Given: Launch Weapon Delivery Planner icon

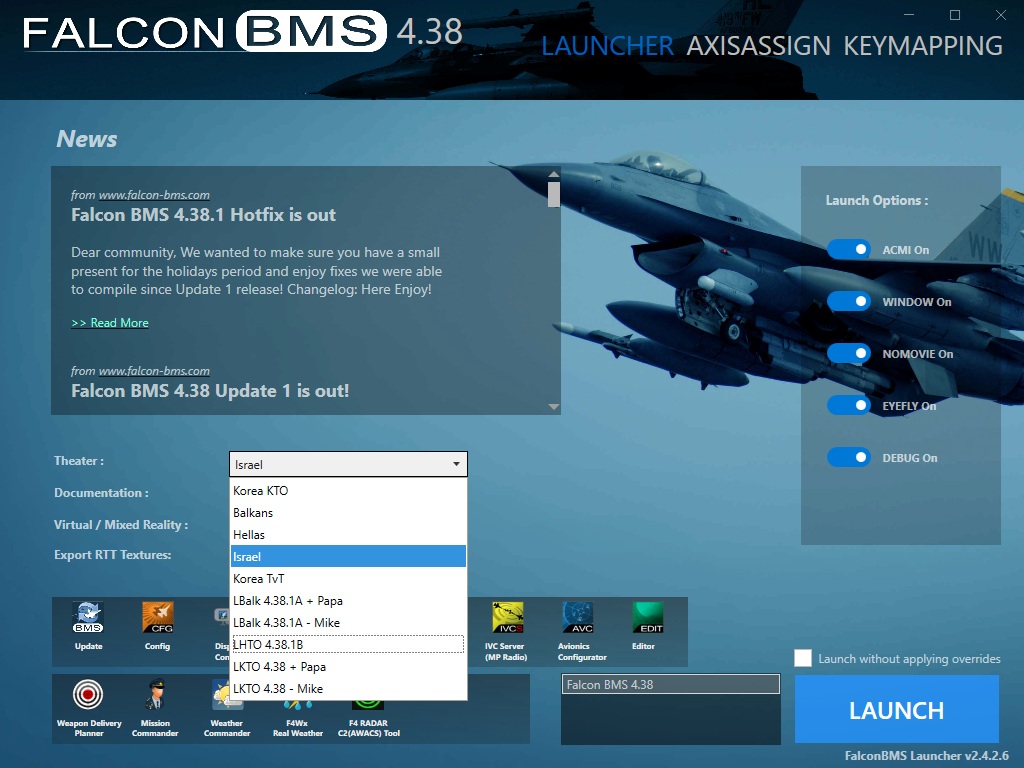Looking at the screenshot, I should [88, 694].
